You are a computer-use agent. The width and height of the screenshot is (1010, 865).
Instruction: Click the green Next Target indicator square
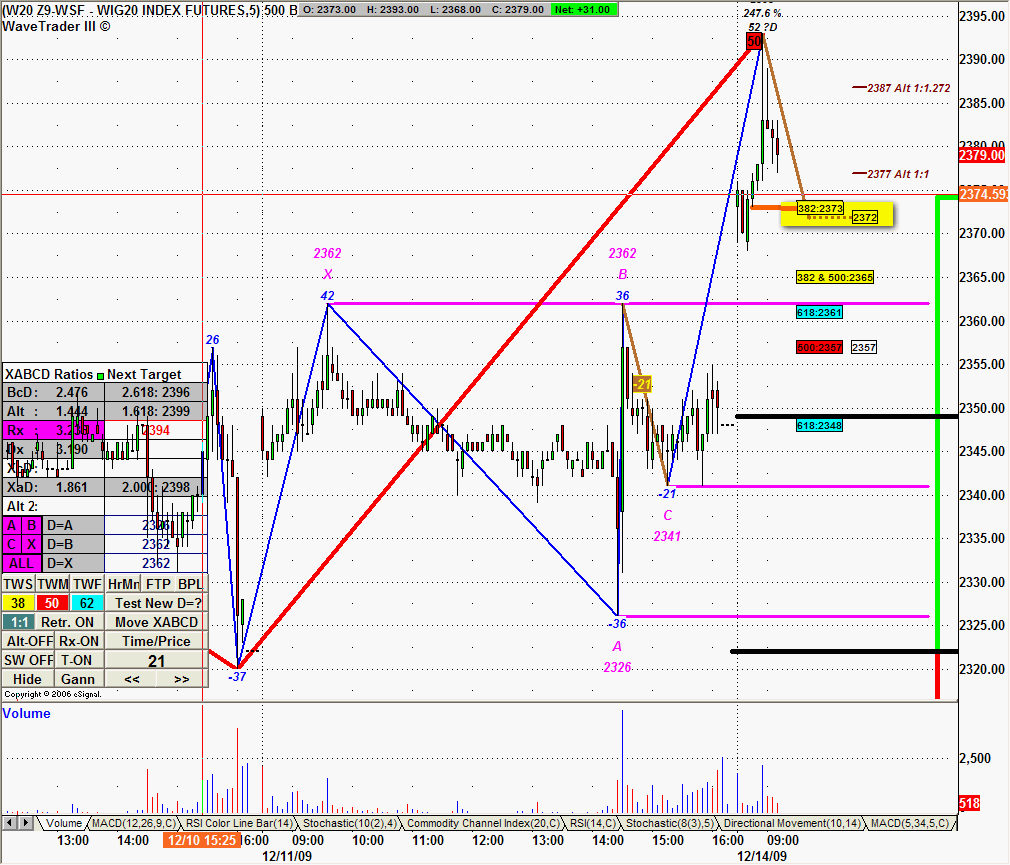click(x=100, y=375)
